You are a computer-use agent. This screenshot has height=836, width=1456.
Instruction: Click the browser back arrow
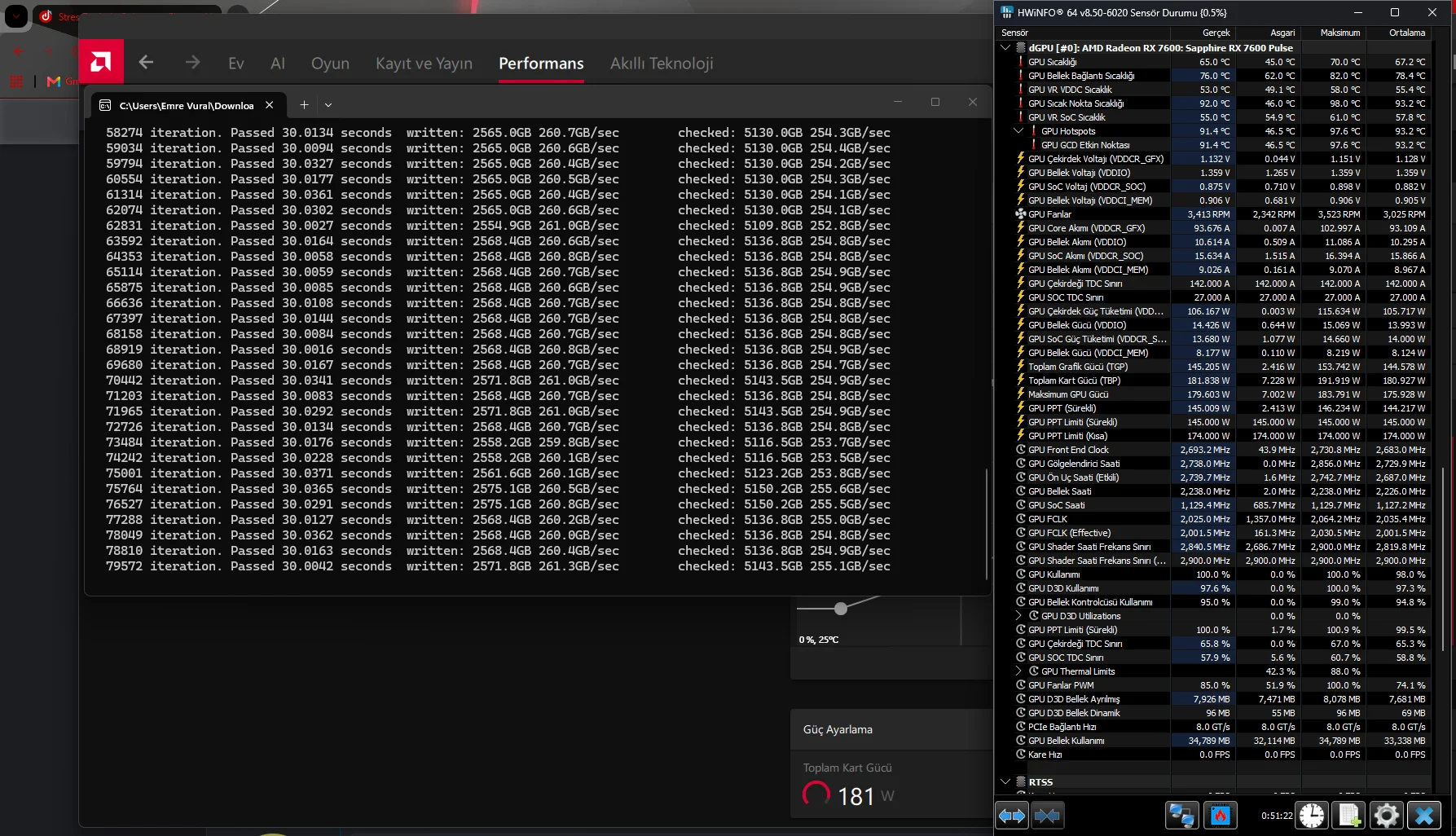pyautogui.click(x=18, y=51)
